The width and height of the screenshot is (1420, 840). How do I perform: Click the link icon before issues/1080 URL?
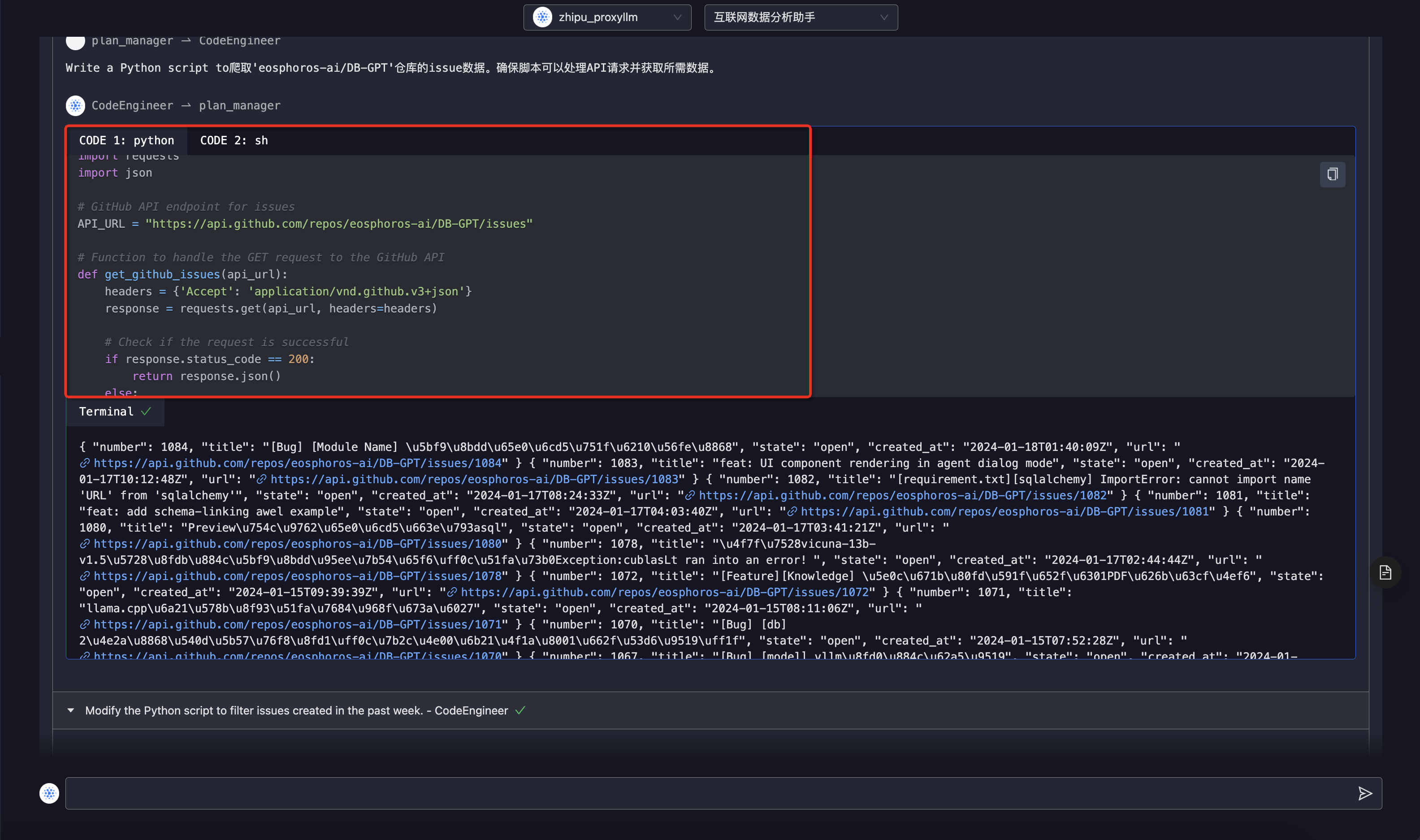click(x=85, y=544)
